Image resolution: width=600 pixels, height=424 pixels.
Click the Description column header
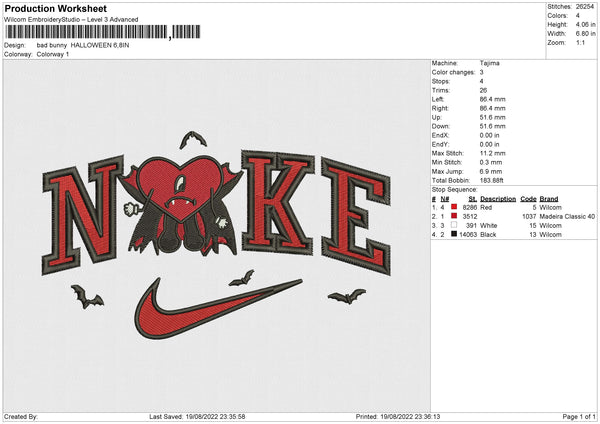point(498,199)
